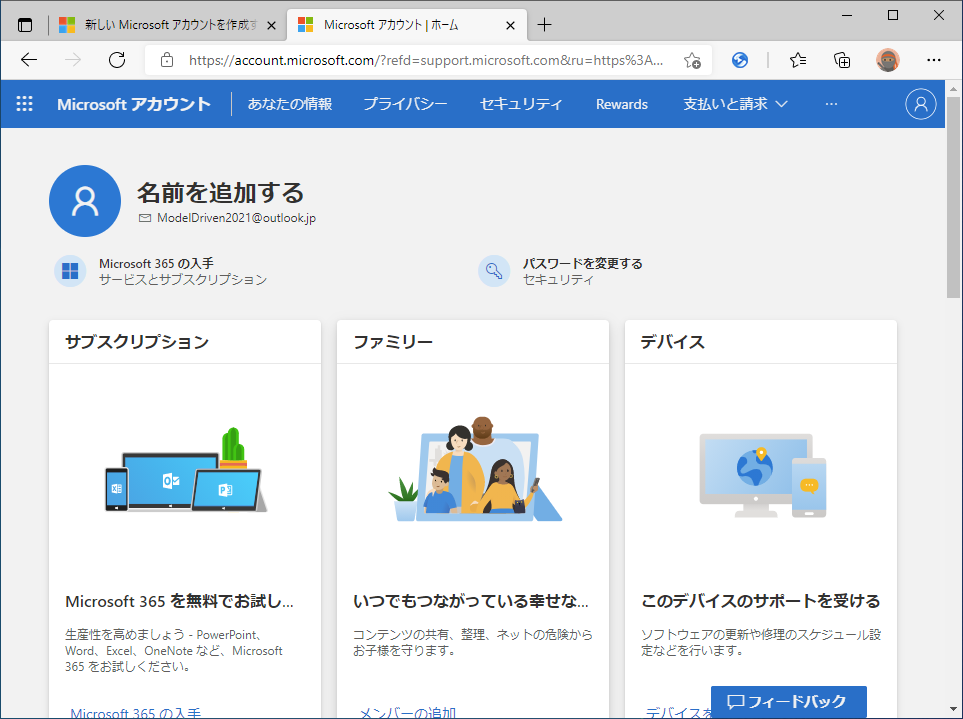The height and width of the screenshot is (719, 963).
Task: Open Rewards in the navigation
Action: 622,104
